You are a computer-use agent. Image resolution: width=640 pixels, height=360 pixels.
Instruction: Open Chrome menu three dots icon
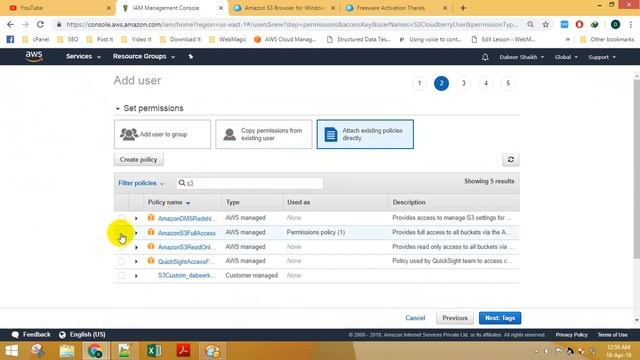tap(631, 24)
